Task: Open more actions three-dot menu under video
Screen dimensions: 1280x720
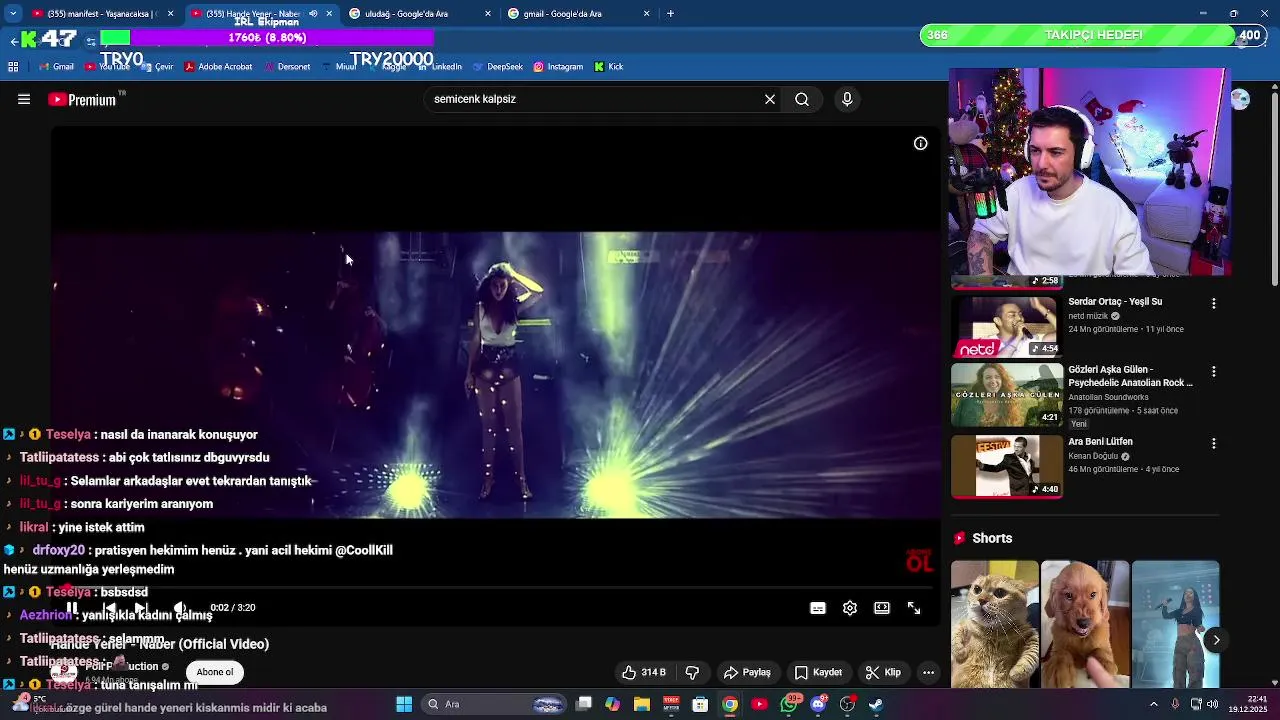Action: point(929,672)
